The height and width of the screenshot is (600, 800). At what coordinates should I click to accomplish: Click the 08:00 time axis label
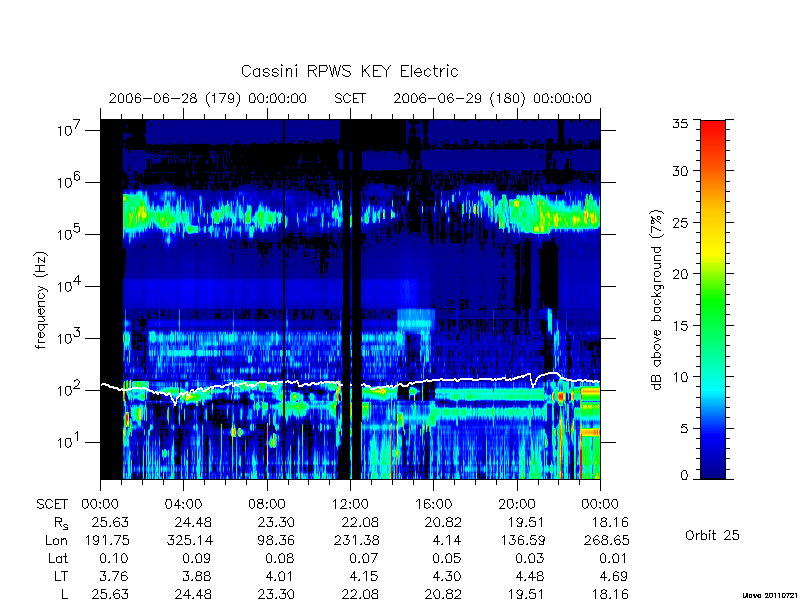click(x=267, y=504)
